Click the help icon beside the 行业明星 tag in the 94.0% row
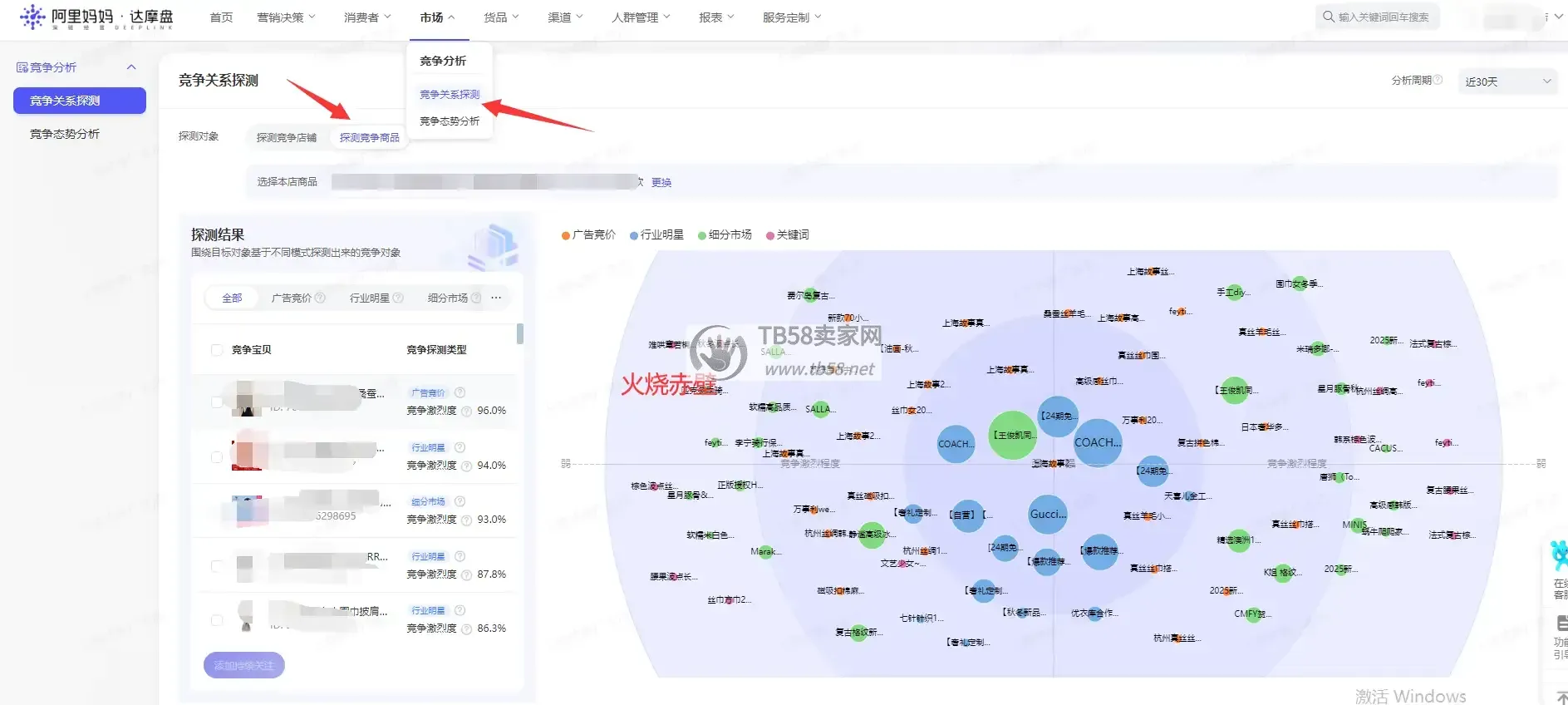 (460, 447)
